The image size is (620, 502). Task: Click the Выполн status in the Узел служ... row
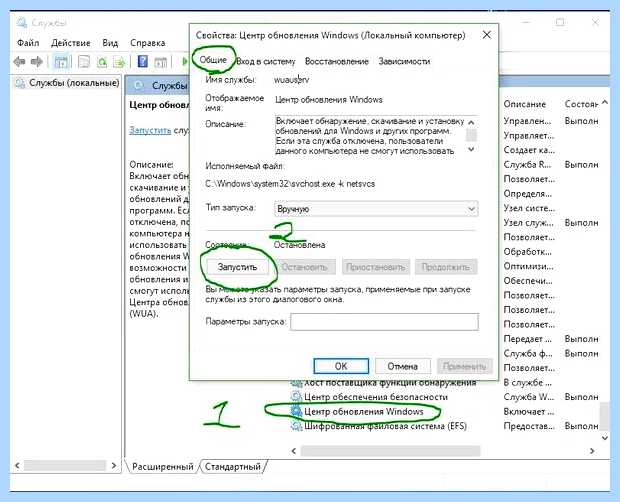pos(581,223)
